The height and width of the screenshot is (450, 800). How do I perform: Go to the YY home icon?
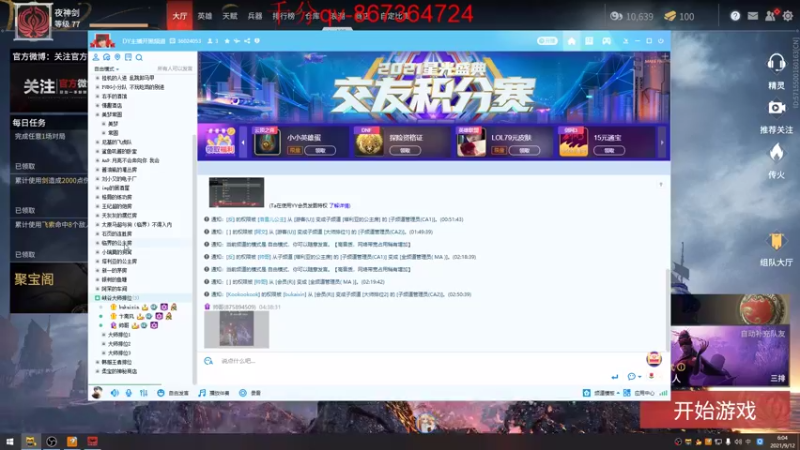coord(571,41)
